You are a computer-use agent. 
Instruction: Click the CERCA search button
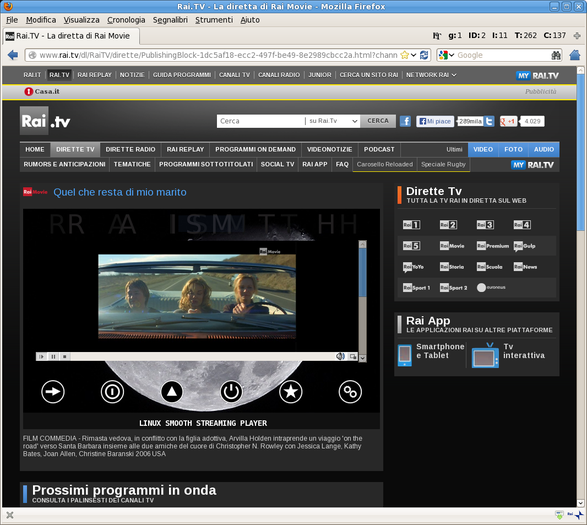378,121
